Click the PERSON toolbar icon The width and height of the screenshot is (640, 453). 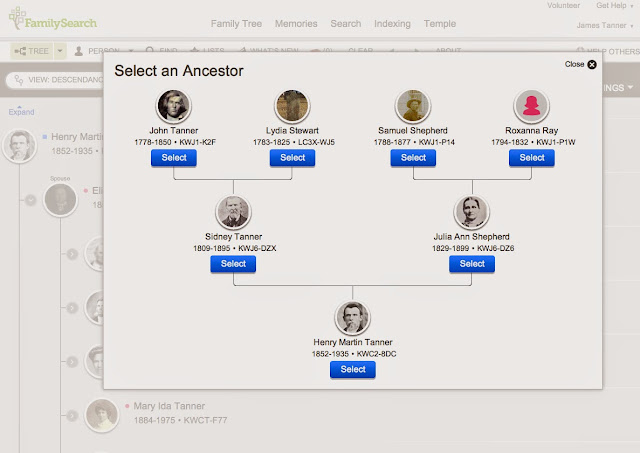[x=79, y=51]
